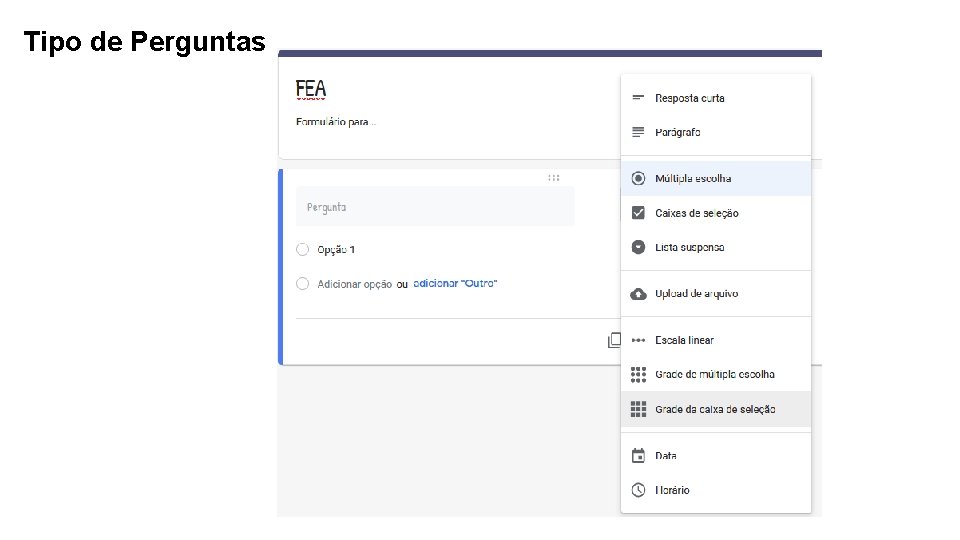
Task: Click the checkbox grid squares icon
Action: pyautogui.click(x=638, y=409)
